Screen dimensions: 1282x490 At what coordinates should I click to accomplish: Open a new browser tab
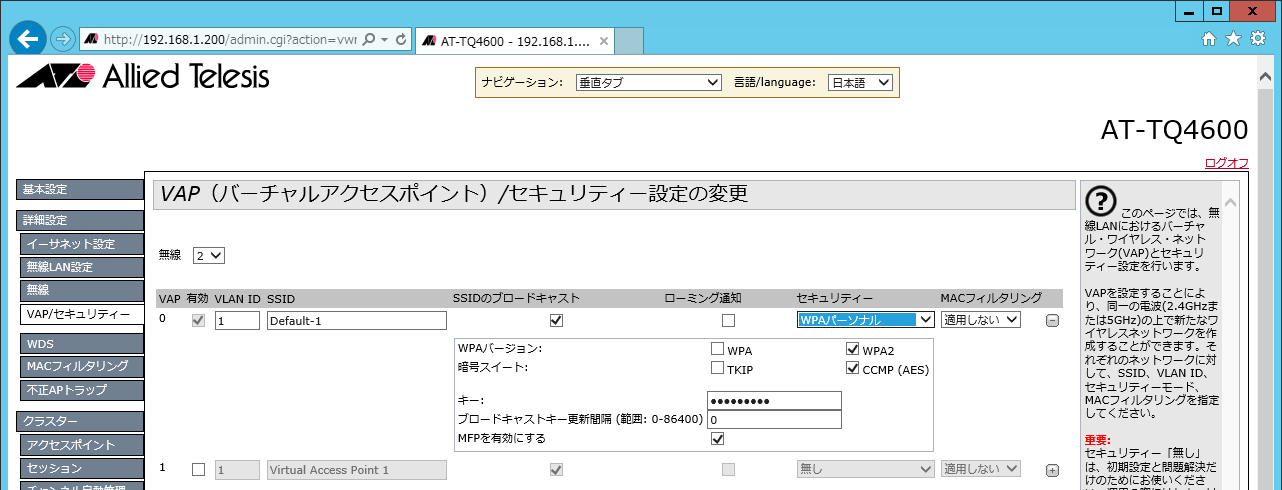628,41
